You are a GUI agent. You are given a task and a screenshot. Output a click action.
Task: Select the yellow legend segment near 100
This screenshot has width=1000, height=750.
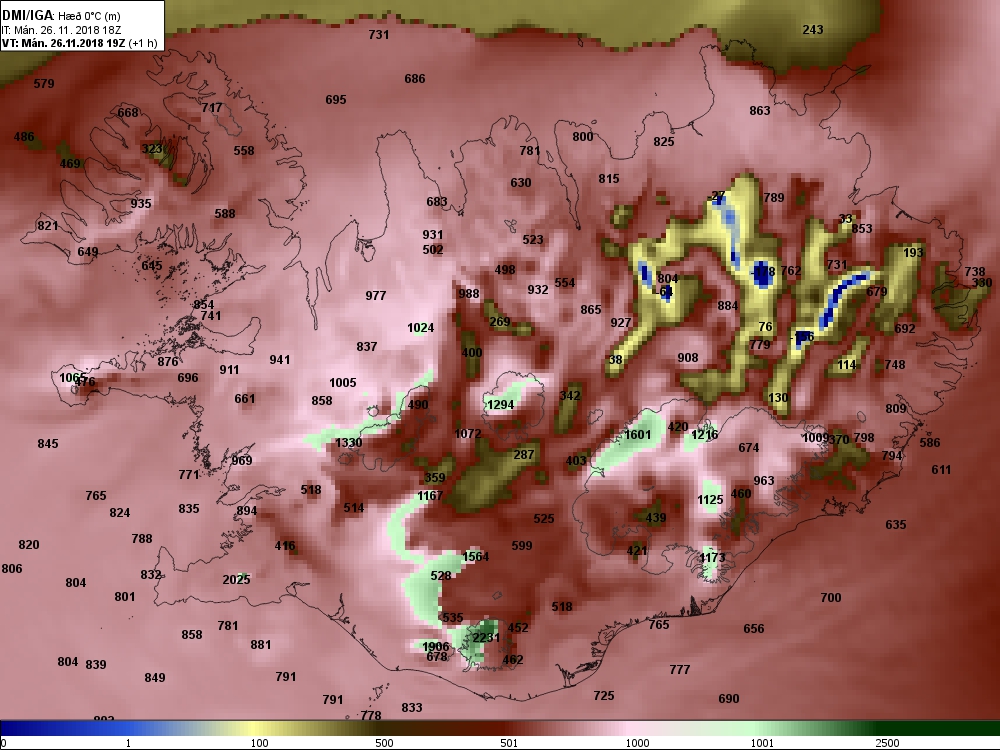pos(255,728)
